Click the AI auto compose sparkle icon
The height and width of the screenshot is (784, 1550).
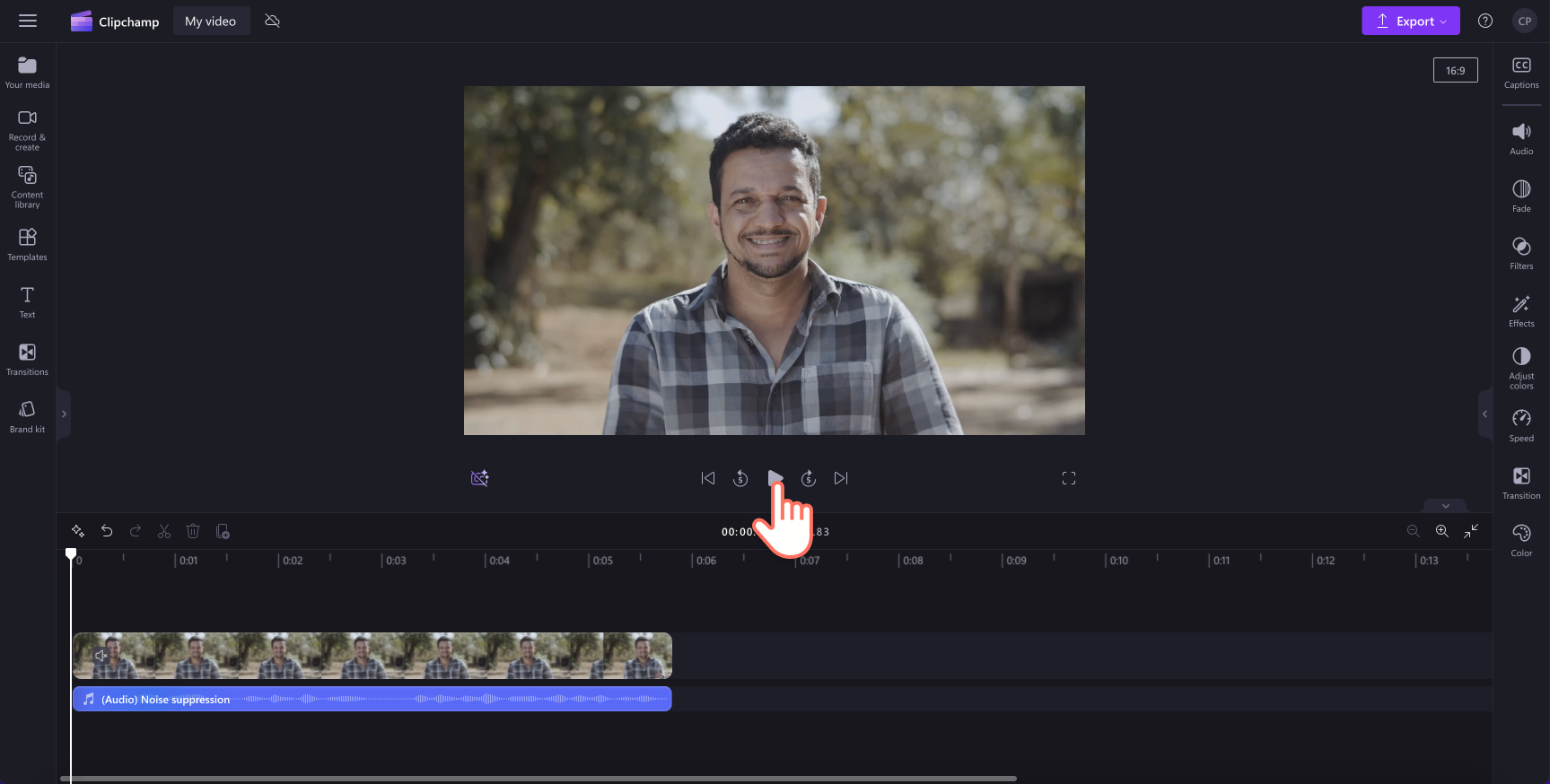(x=78, y=531)
